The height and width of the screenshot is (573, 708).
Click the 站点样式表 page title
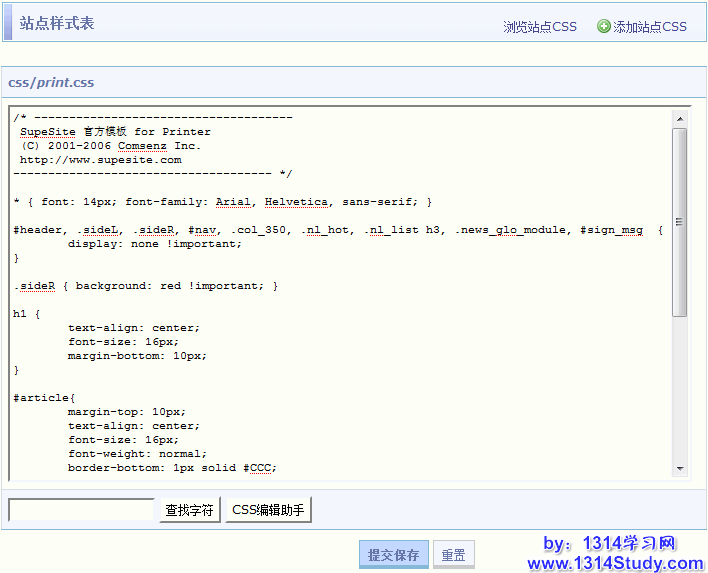click(x=57, y=23)
